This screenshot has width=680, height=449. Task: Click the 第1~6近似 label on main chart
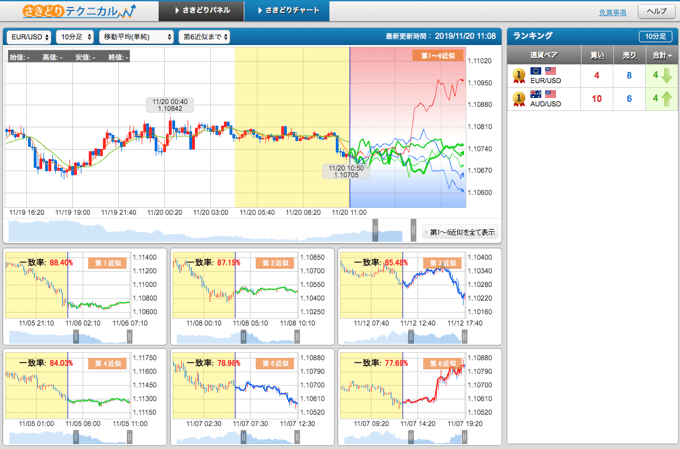coord(438,56)
